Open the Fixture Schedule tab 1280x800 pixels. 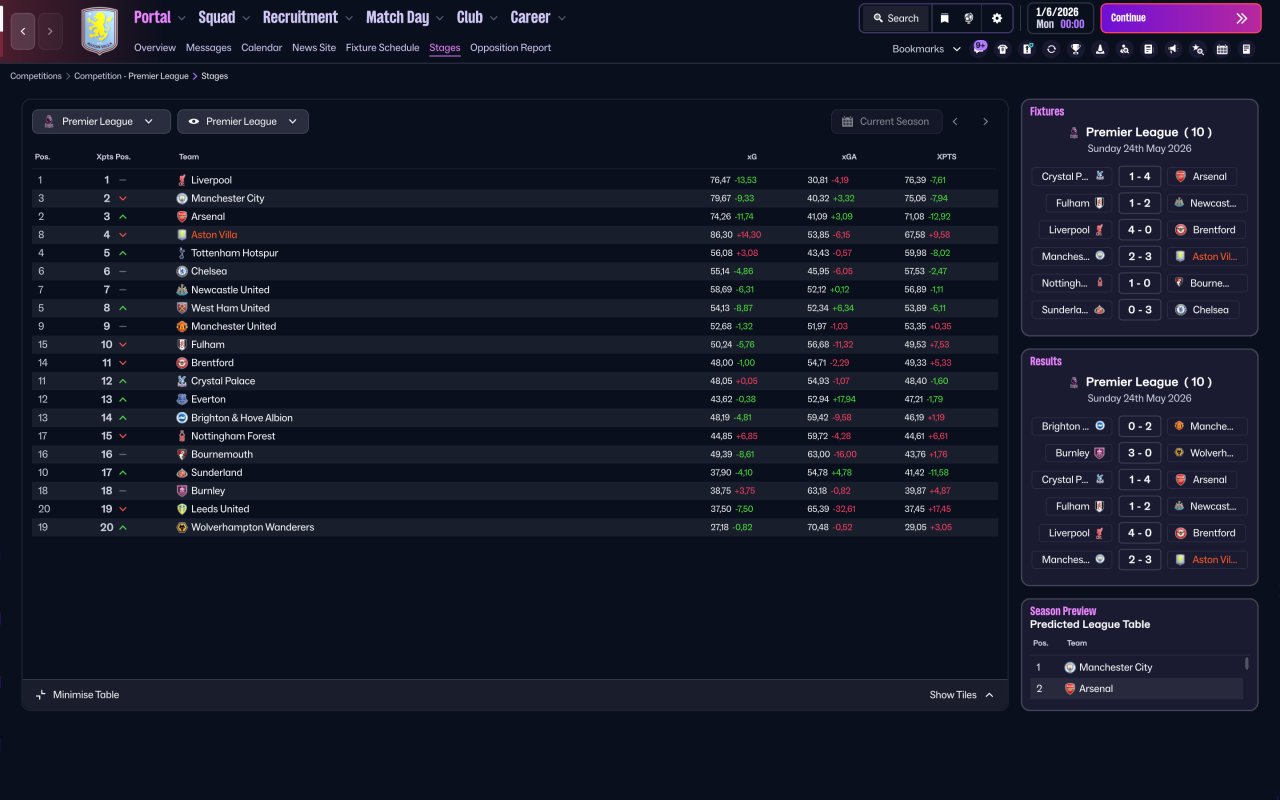[383, 48]
